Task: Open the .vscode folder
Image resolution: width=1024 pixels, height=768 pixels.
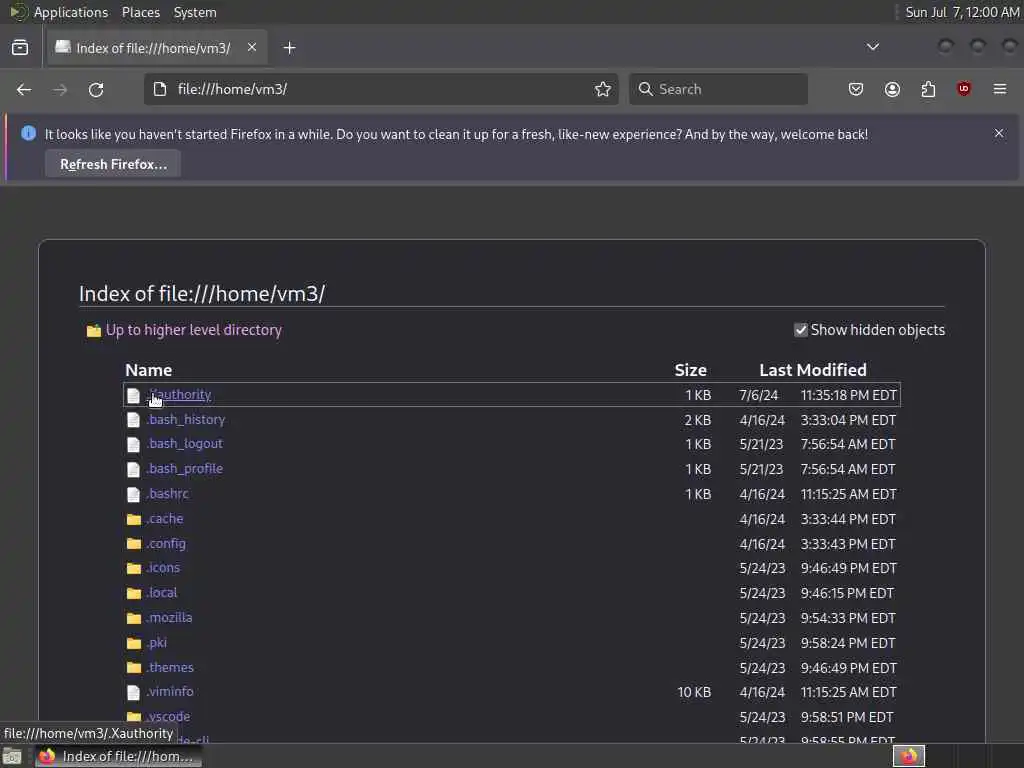Action: (x=168, y=716)
